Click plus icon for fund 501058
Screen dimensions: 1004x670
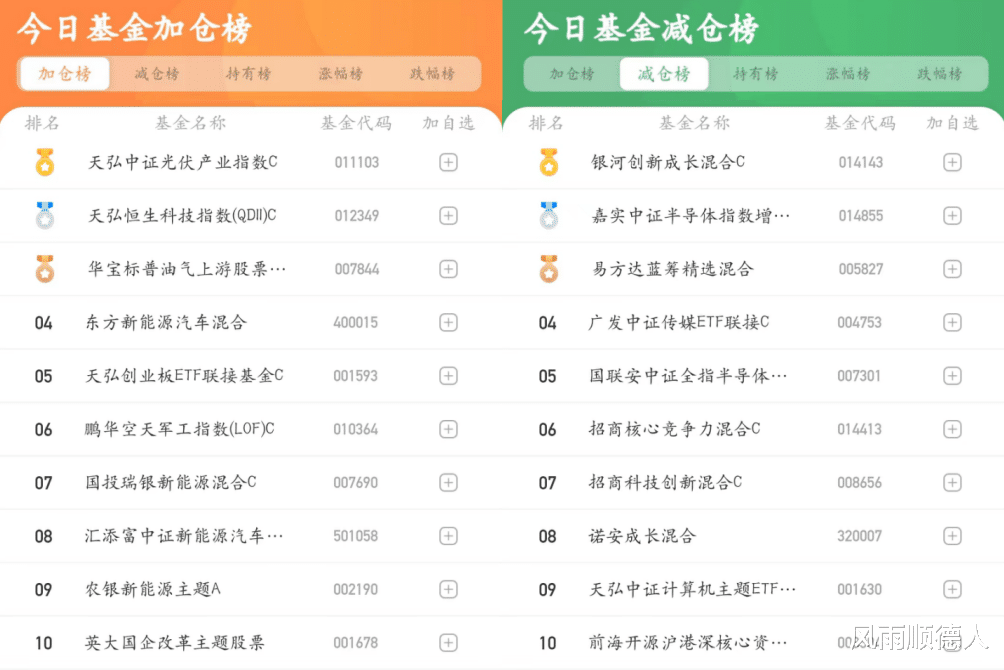point(448,536)
